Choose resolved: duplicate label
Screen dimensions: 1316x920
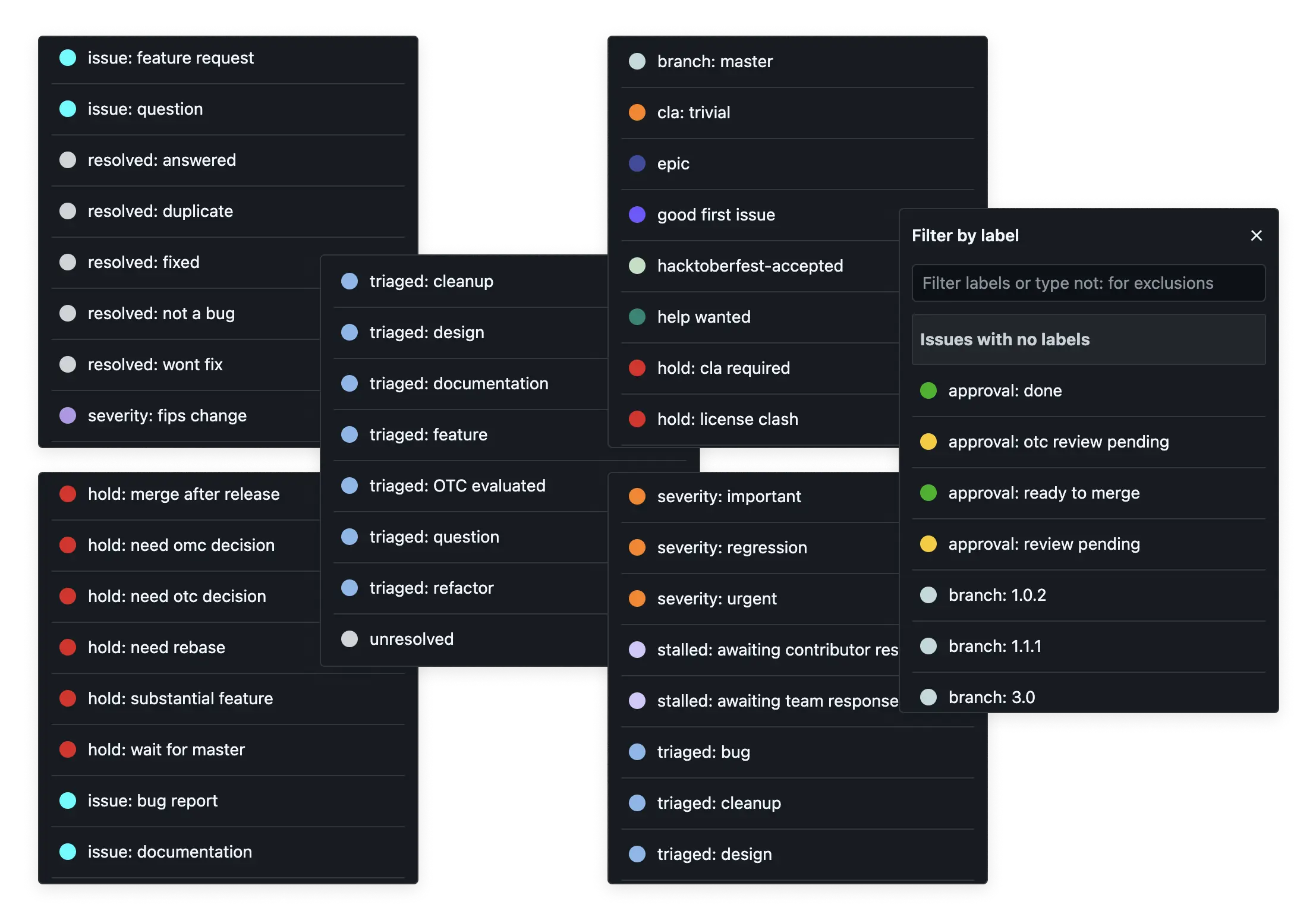(228, 211)
